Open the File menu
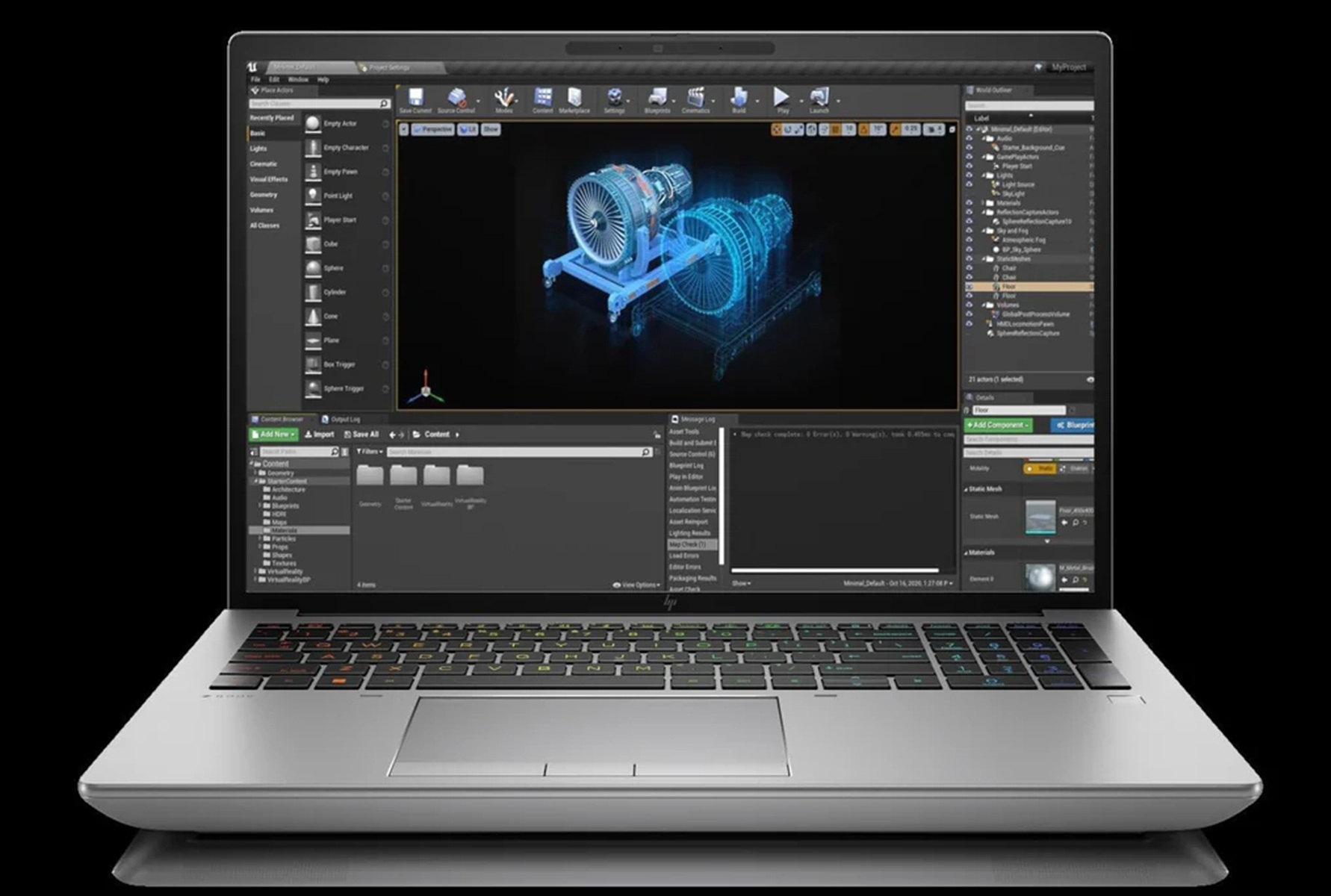 pyautogui.click(x=255, y=79)
